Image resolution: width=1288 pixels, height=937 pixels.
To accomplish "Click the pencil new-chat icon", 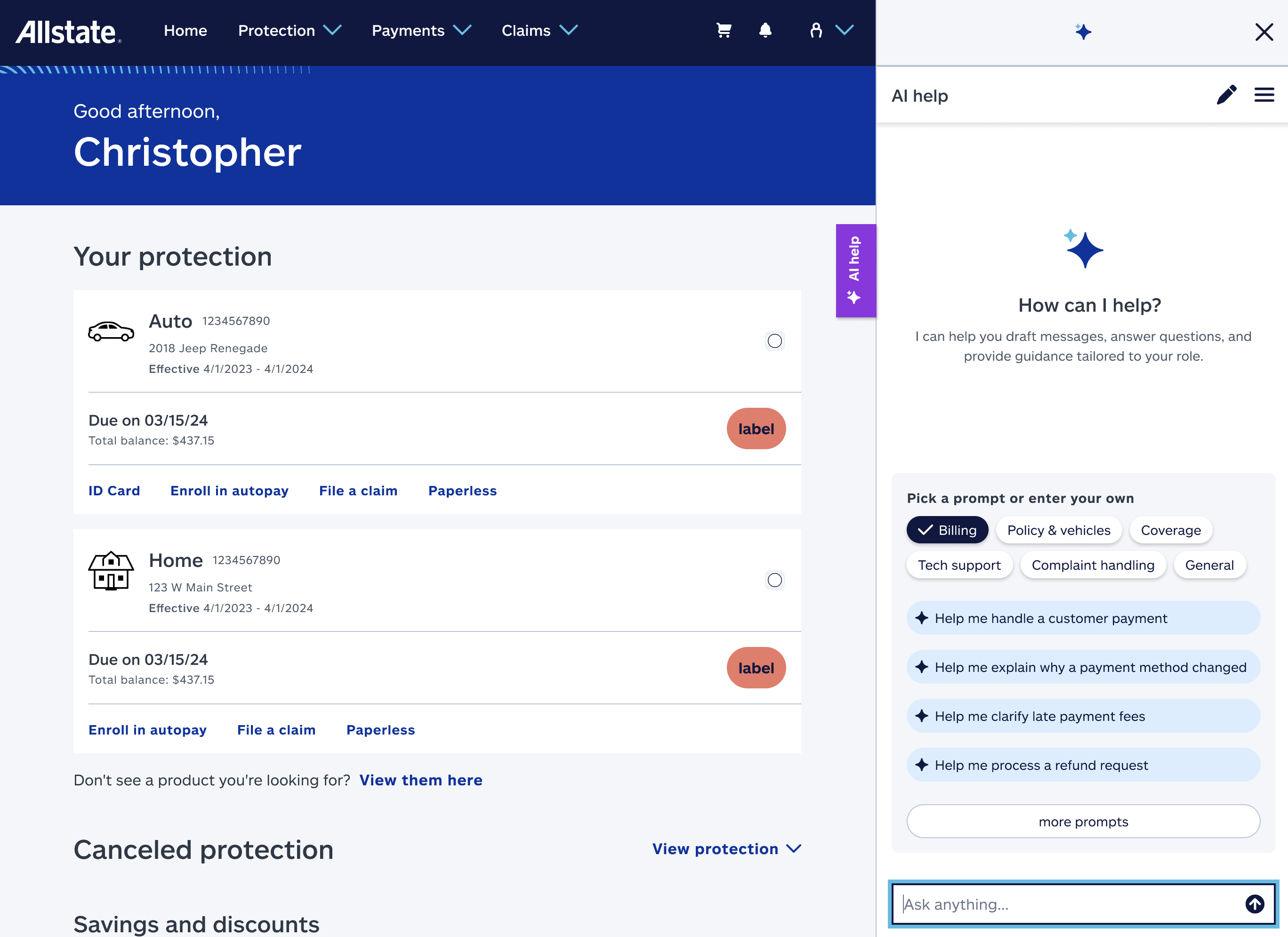I will 1226,95.
